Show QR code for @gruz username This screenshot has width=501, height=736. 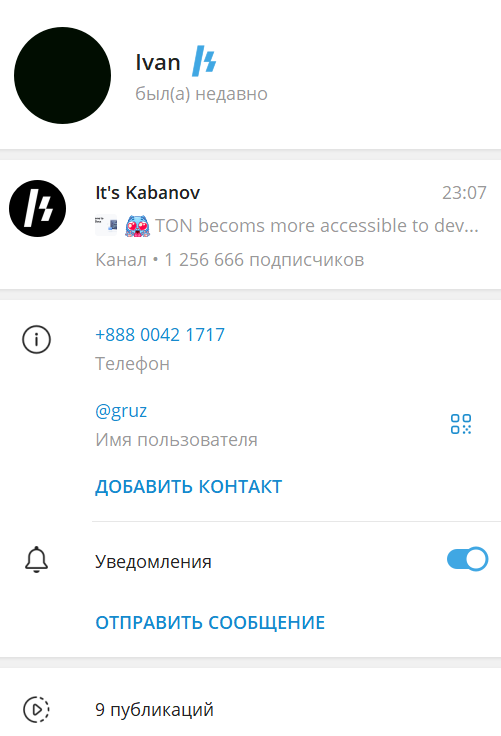click(461, 424)
